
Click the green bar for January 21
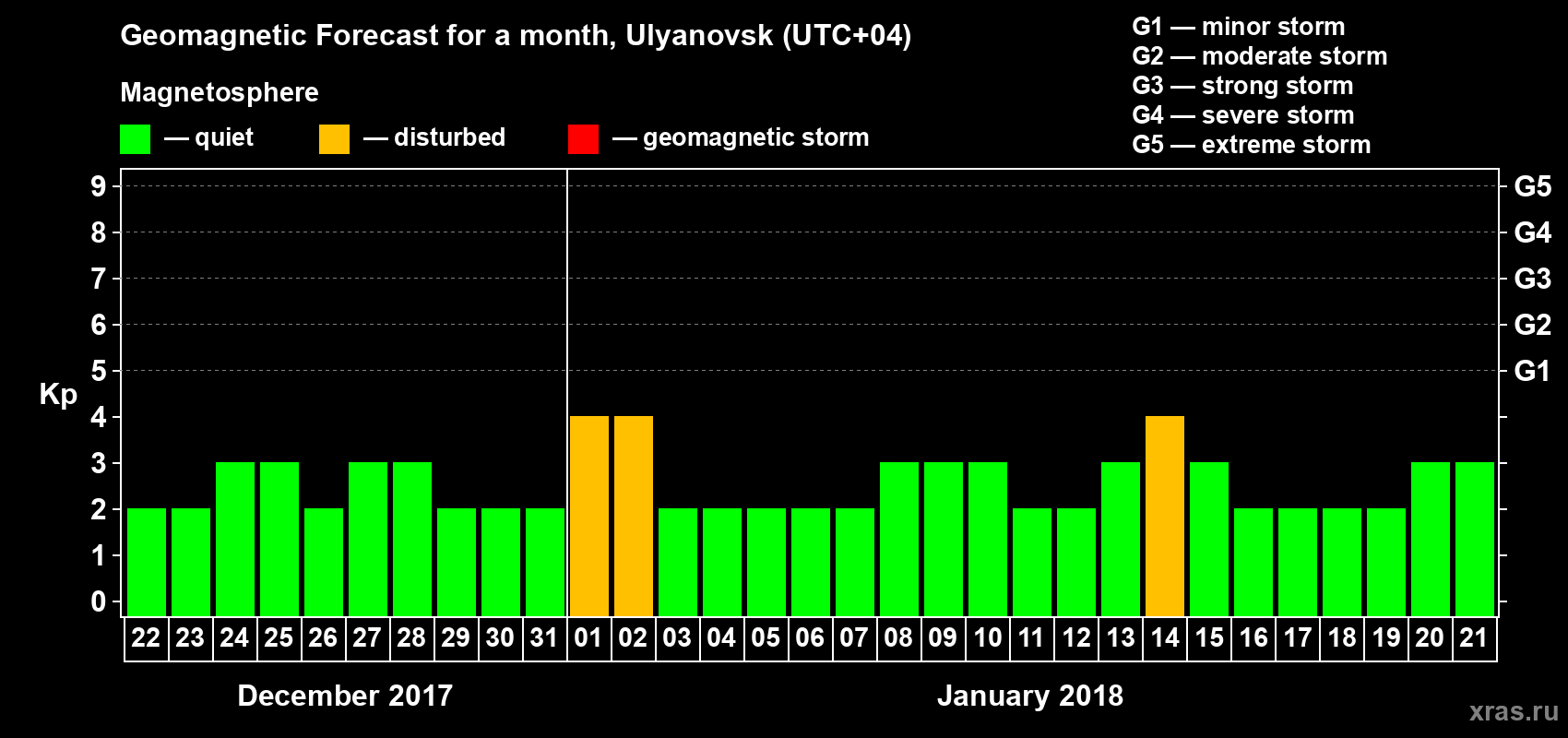pos(1475,539)
